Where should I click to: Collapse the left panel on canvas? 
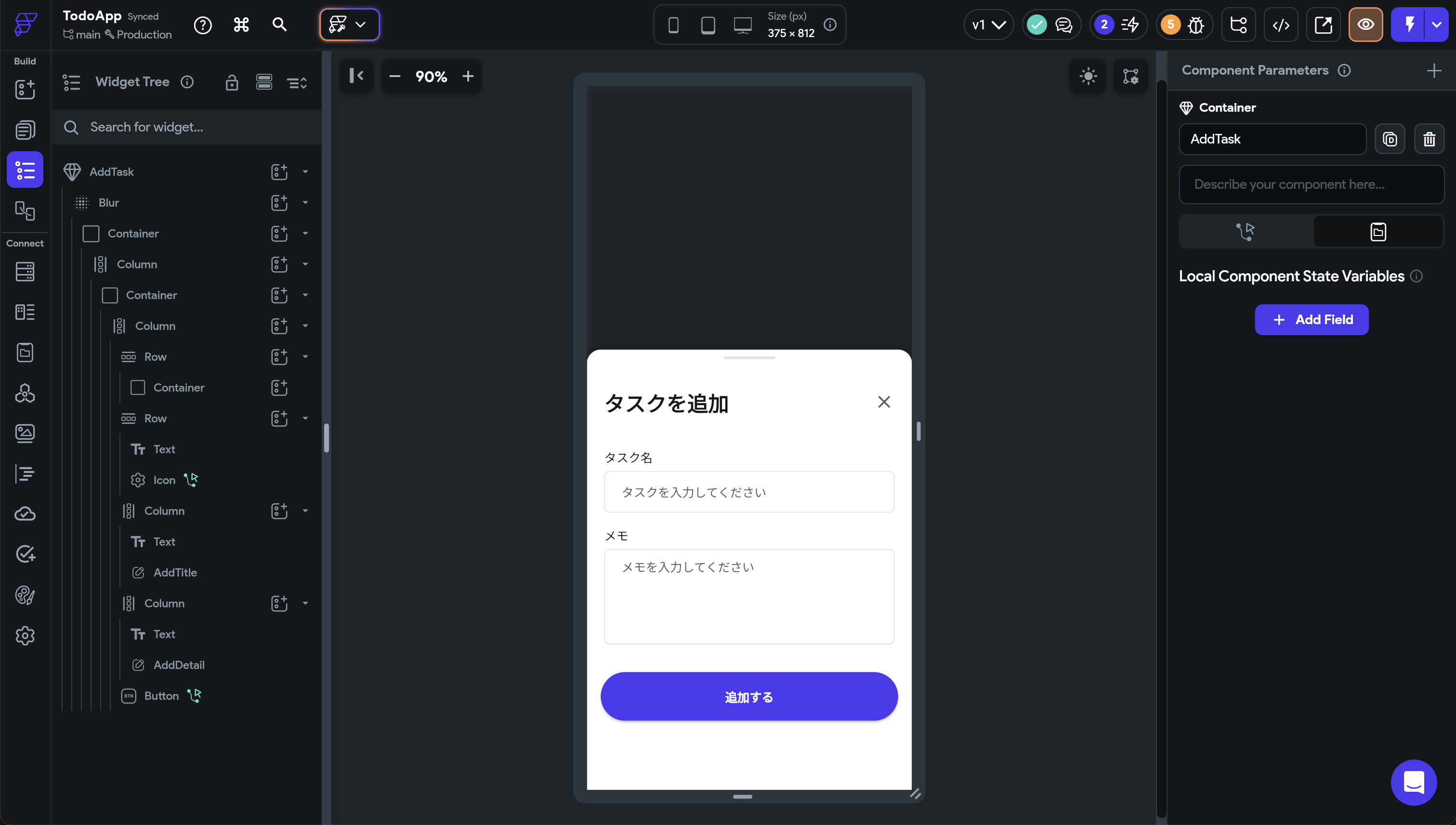[x=356, y=76]
